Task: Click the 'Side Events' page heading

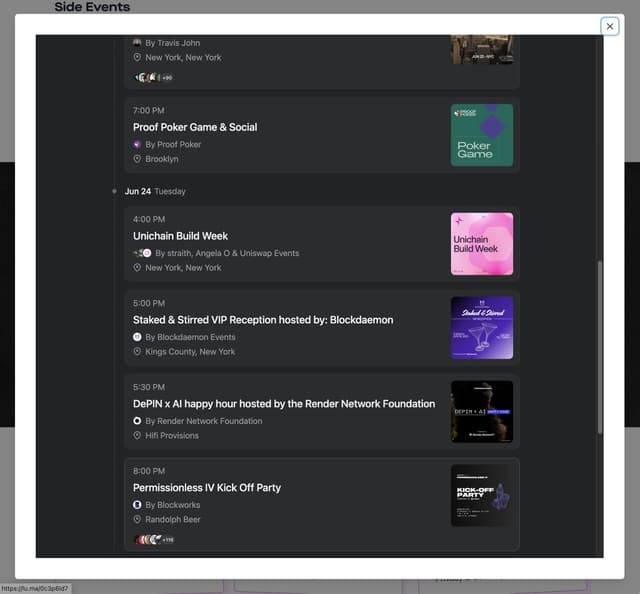Action: click(92, 7)
